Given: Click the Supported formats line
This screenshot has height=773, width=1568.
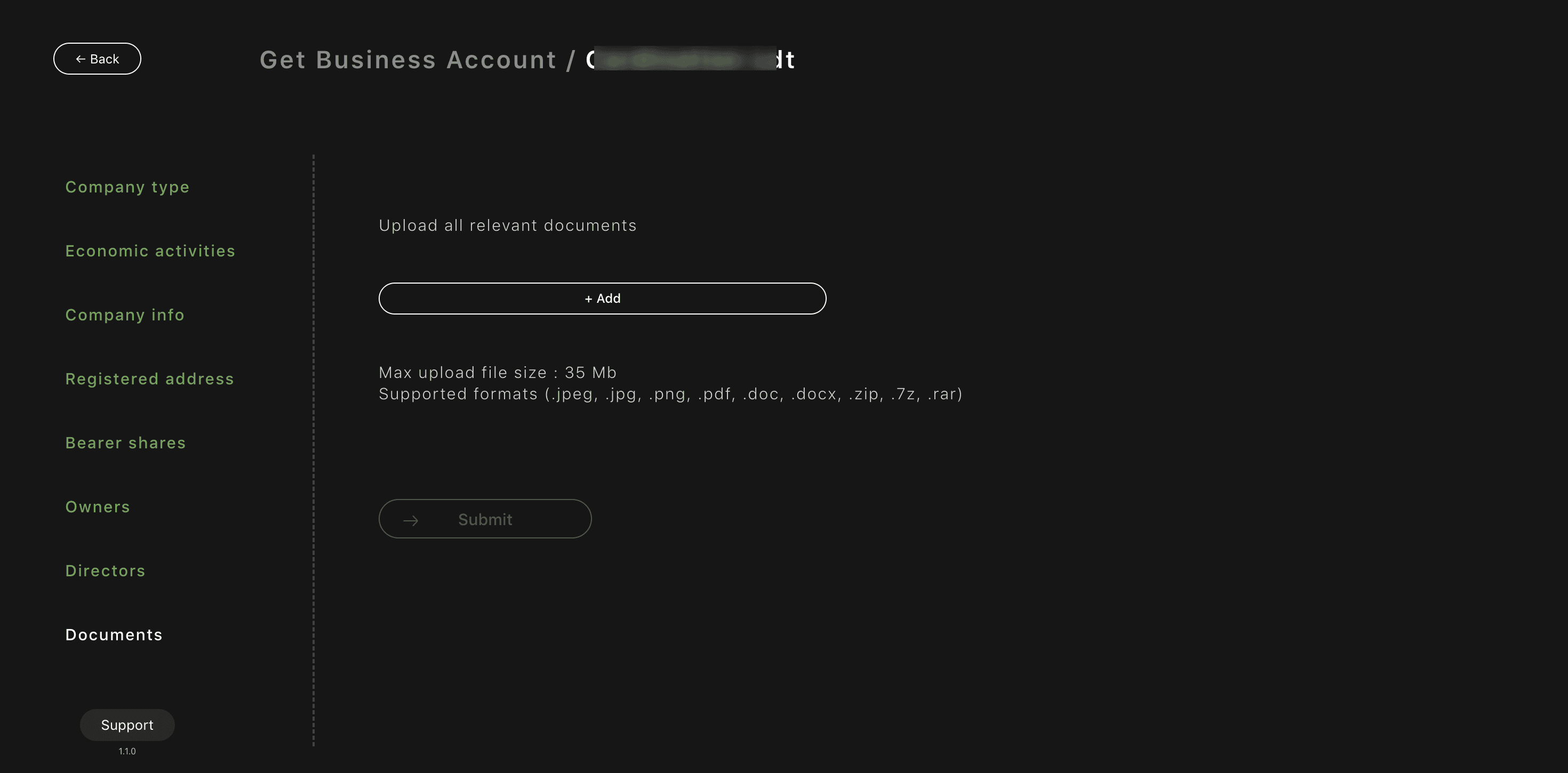Looking at the screenshot, I should click(x=670, y=394).
